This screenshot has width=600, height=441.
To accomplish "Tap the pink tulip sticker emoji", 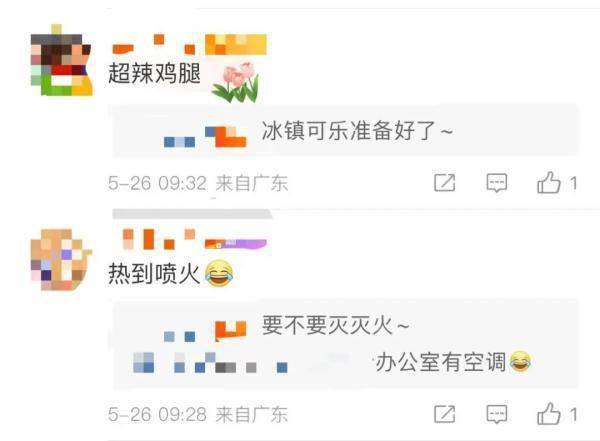I will pyautogui.click(x=236, y=82).
